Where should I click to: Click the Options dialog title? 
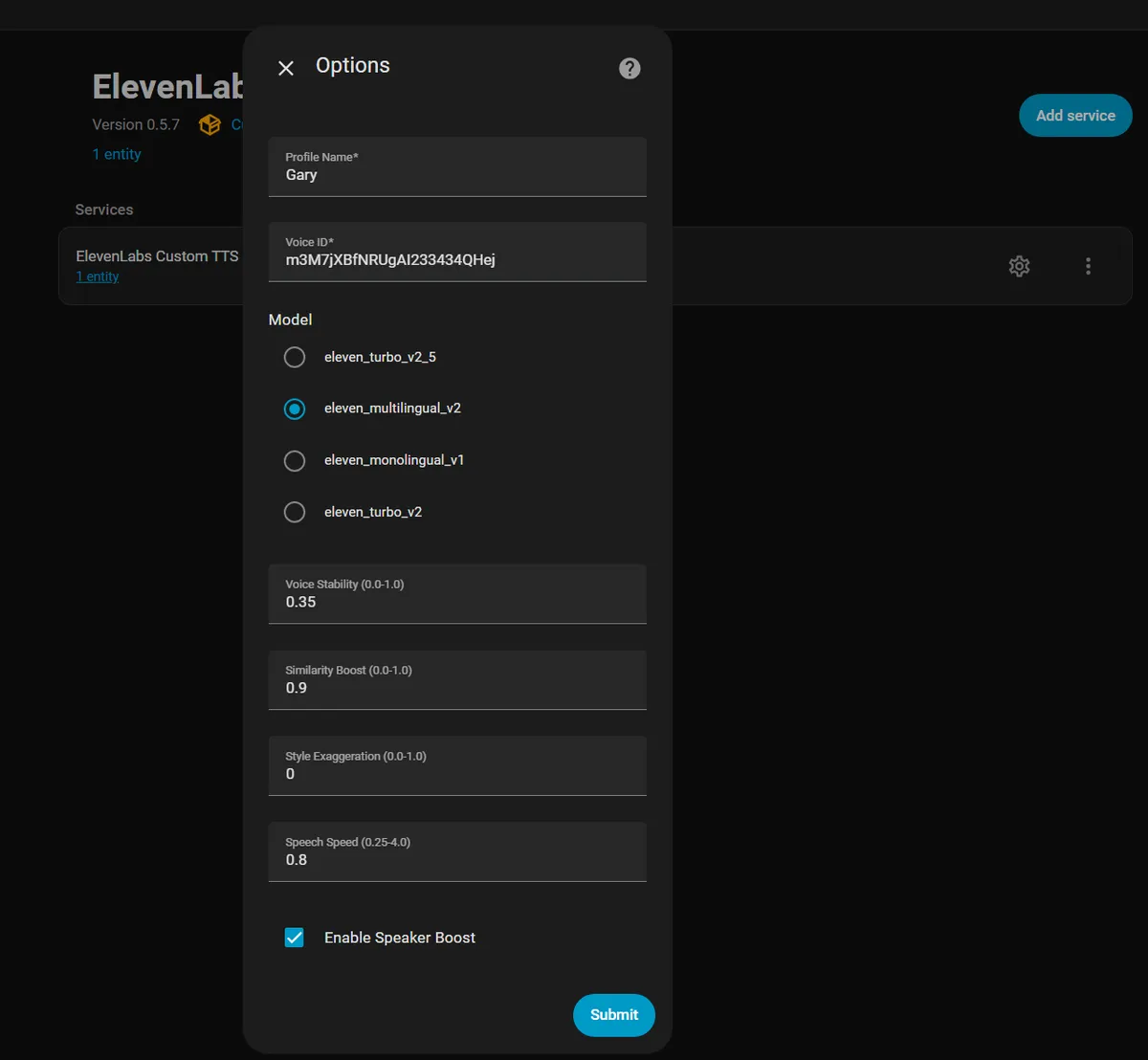click(353, 66)
